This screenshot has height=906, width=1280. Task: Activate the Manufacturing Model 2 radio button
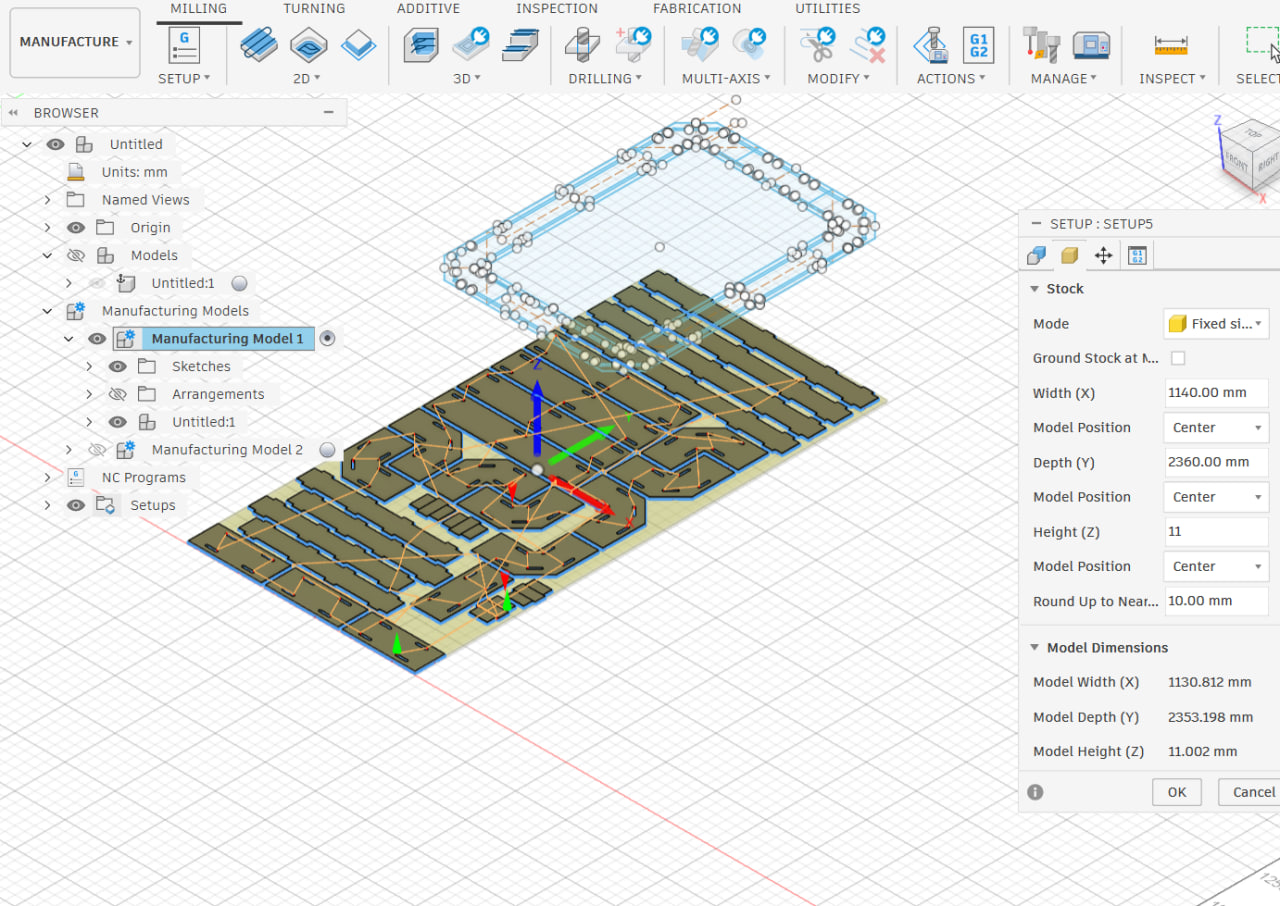point(327,450)
